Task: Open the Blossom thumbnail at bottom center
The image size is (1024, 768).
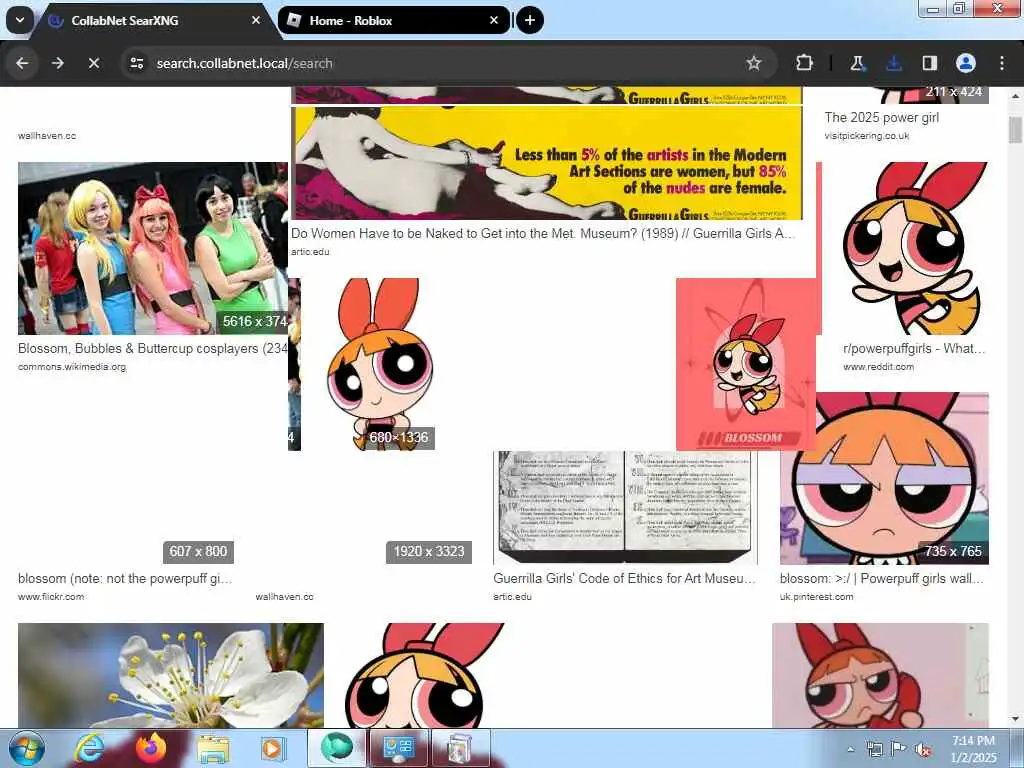Action: point(423,675)
